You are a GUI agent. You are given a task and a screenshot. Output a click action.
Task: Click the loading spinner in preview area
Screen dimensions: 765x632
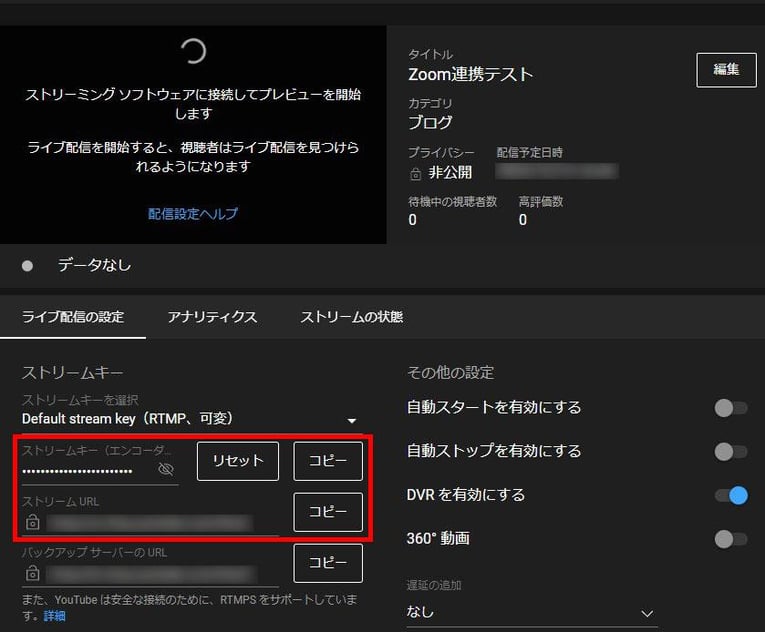(x=193, y=51)
